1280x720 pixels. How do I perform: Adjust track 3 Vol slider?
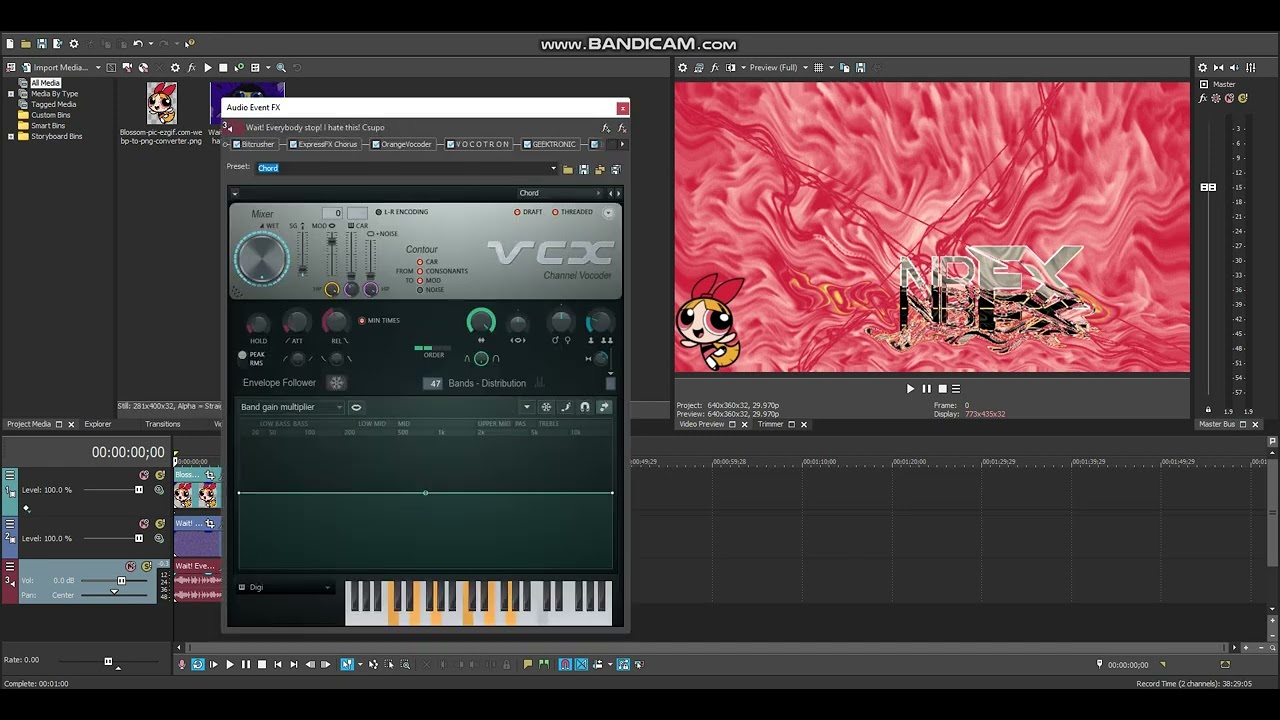coord(121,581)
